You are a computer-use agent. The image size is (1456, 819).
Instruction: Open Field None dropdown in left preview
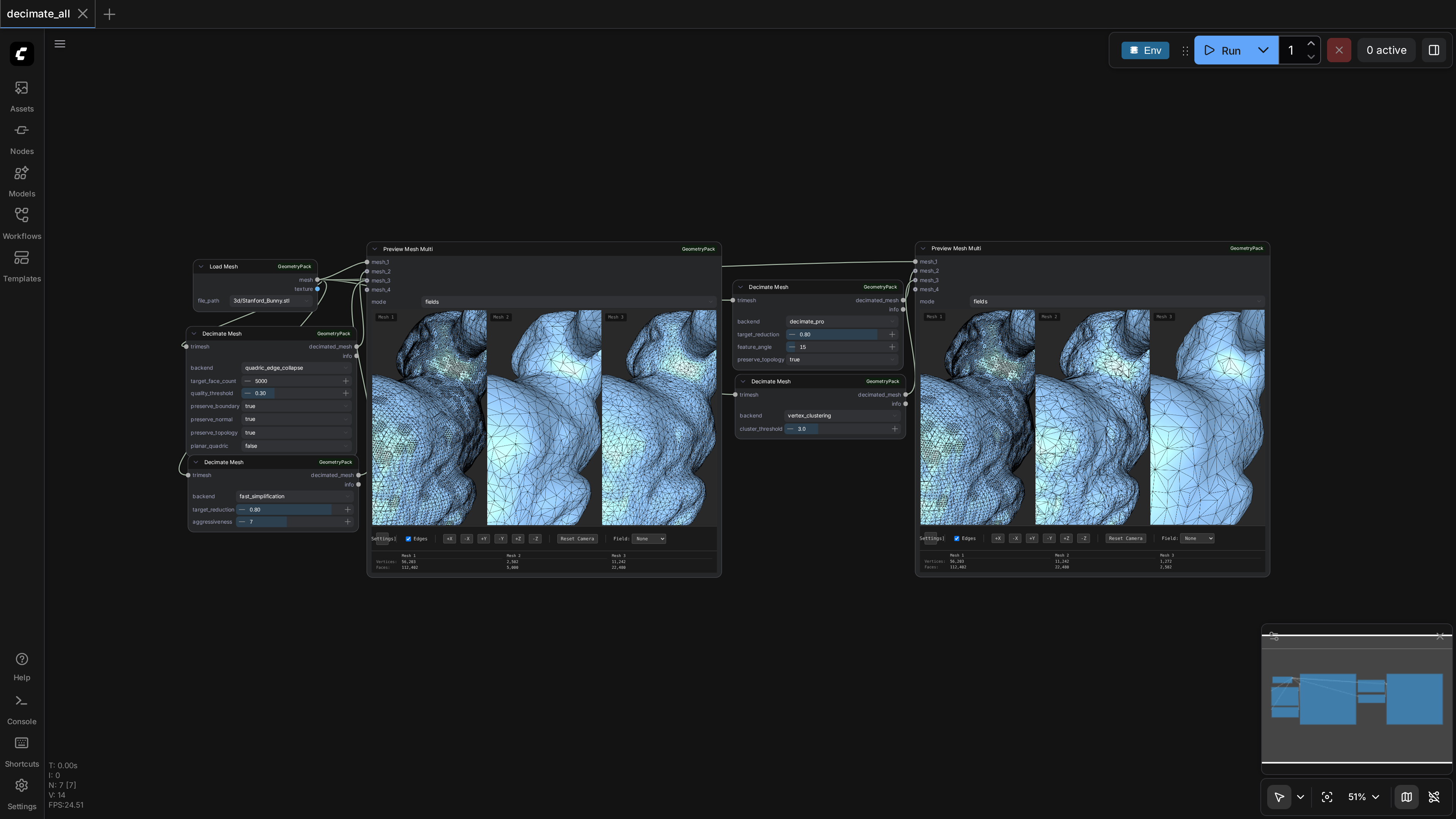click(648, 539)
